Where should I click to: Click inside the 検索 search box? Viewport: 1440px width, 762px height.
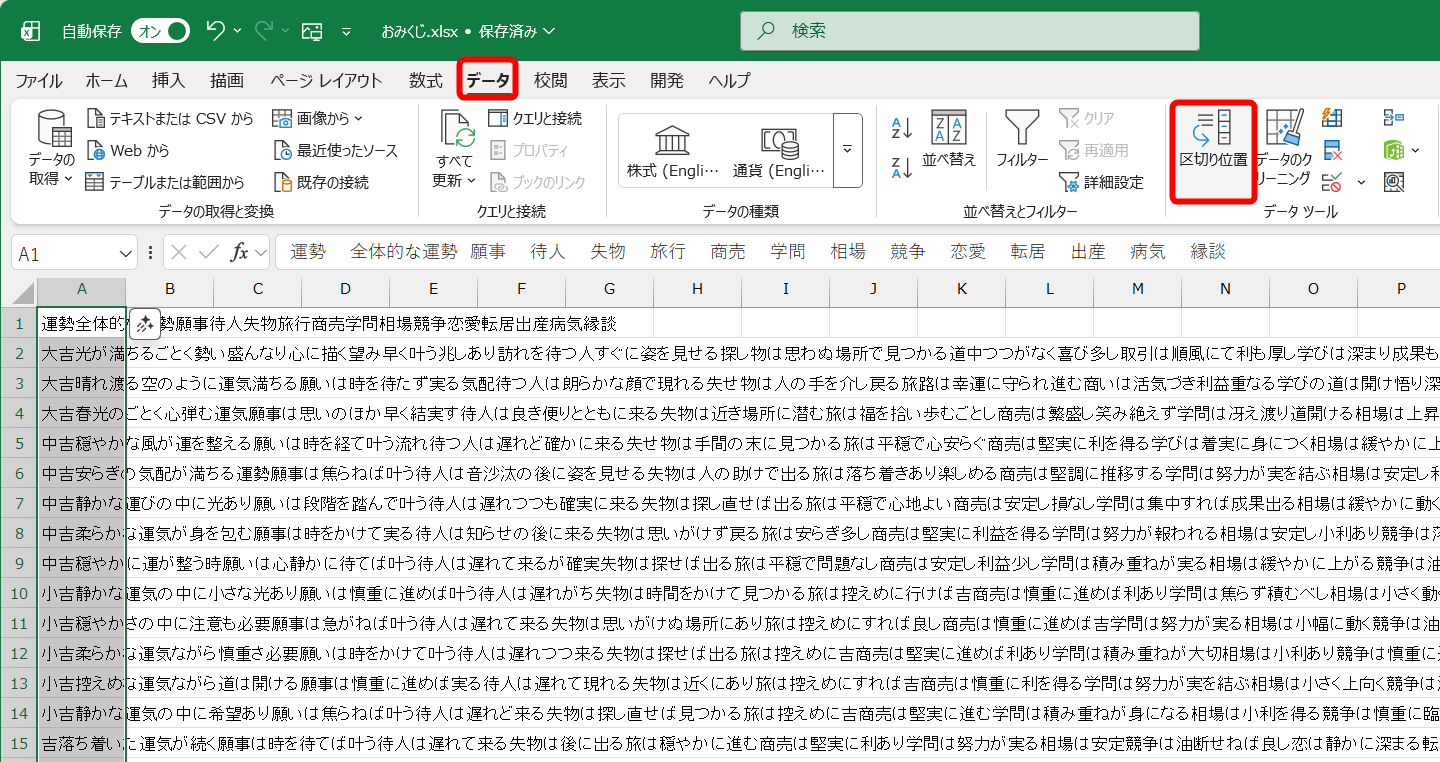pos(968,31)
